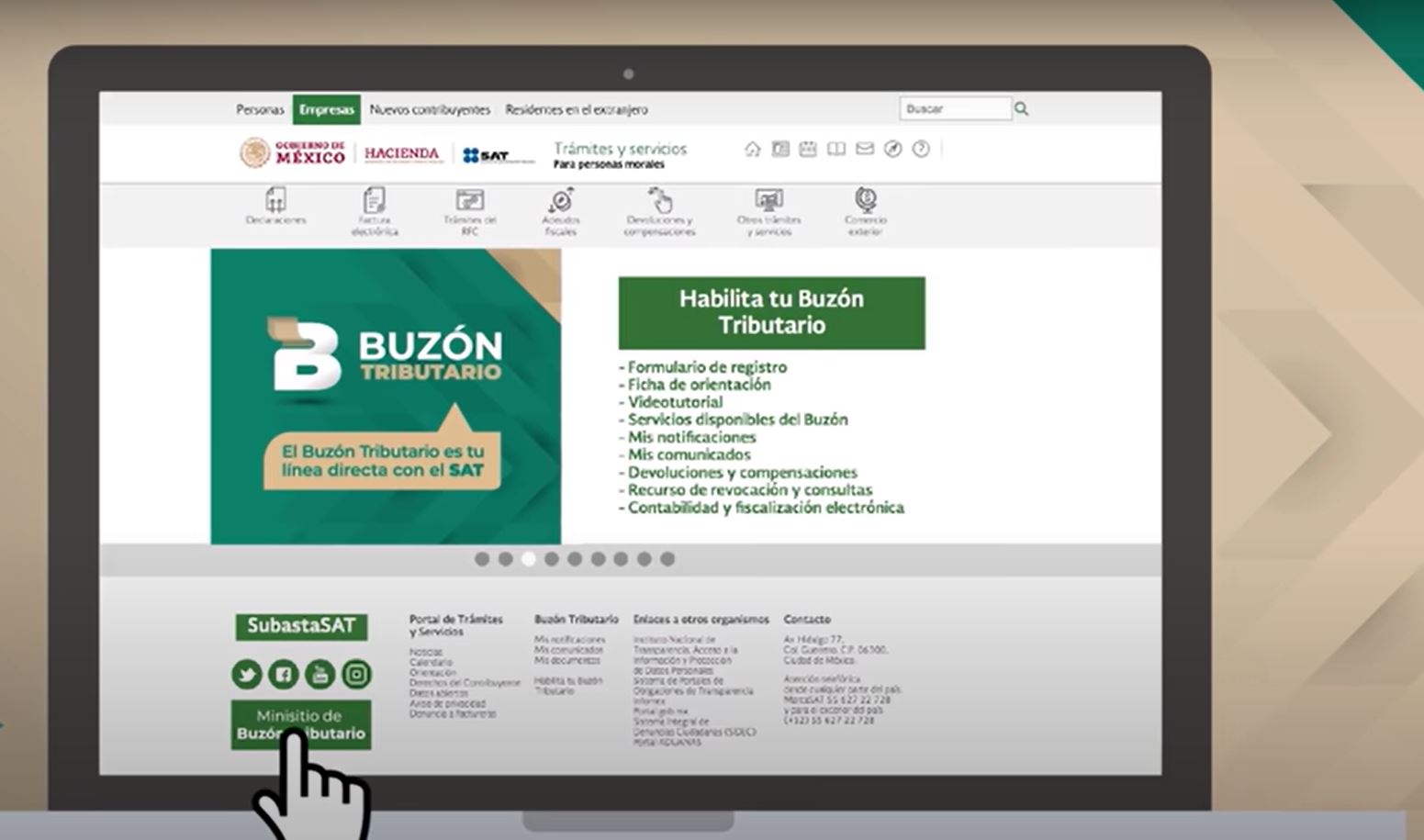Open the Declaraciones icon menu
Viewport: 1424px width, 840px height.
tap(275, 202)
